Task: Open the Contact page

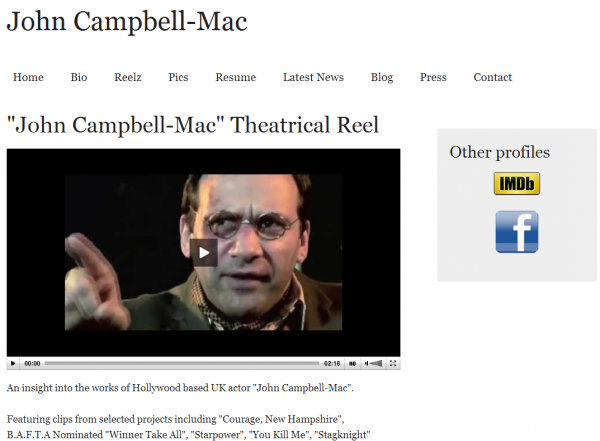Action: (492, 77)
